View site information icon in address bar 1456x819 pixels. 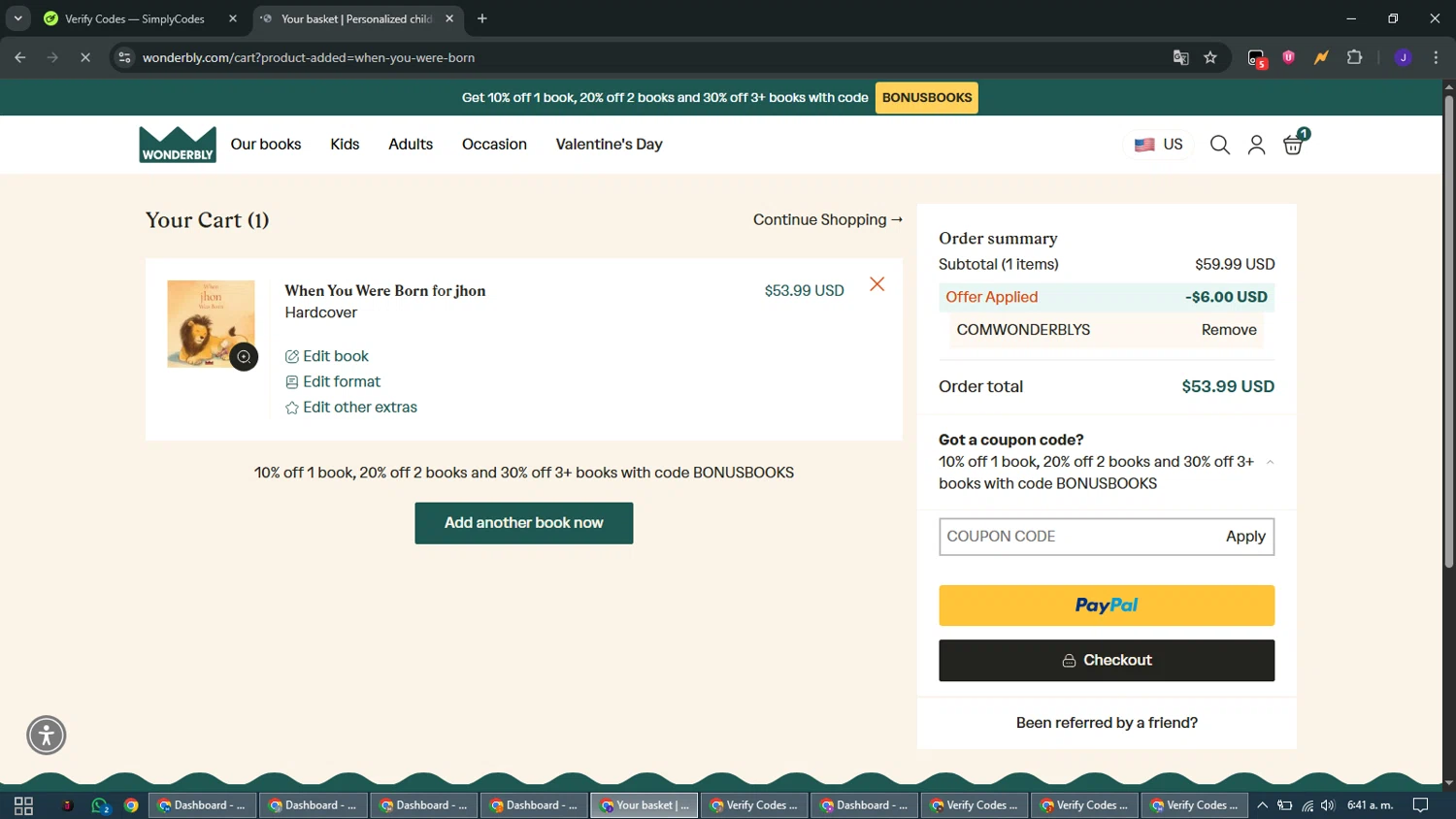(x=124, y=57)
